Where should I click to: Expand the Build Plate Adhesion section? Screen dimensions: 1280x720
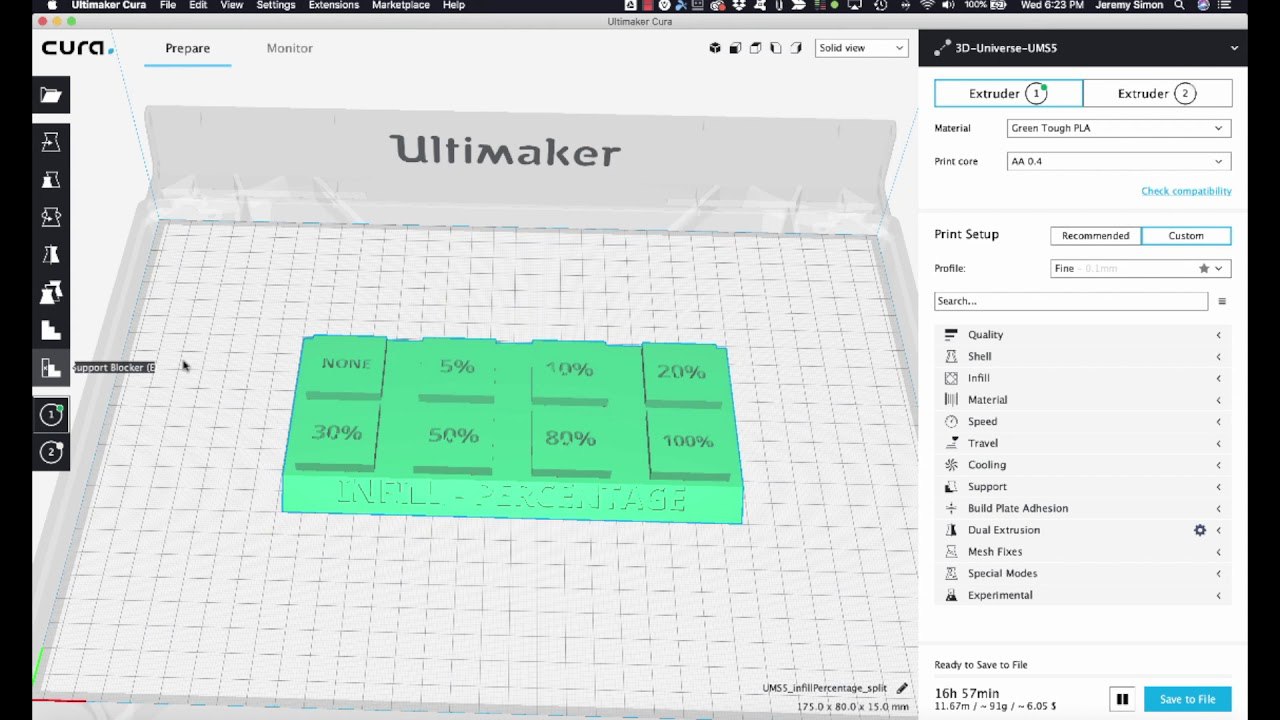coord(1083,508)
